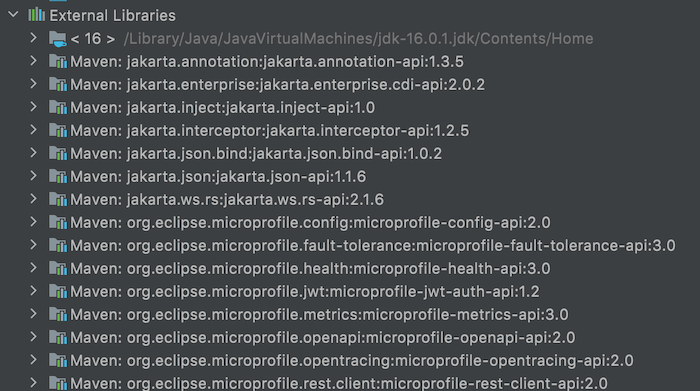Click the jakarta.json.bind-api library icon
Viewport: 700px width, 391px height.
point(58,154)
